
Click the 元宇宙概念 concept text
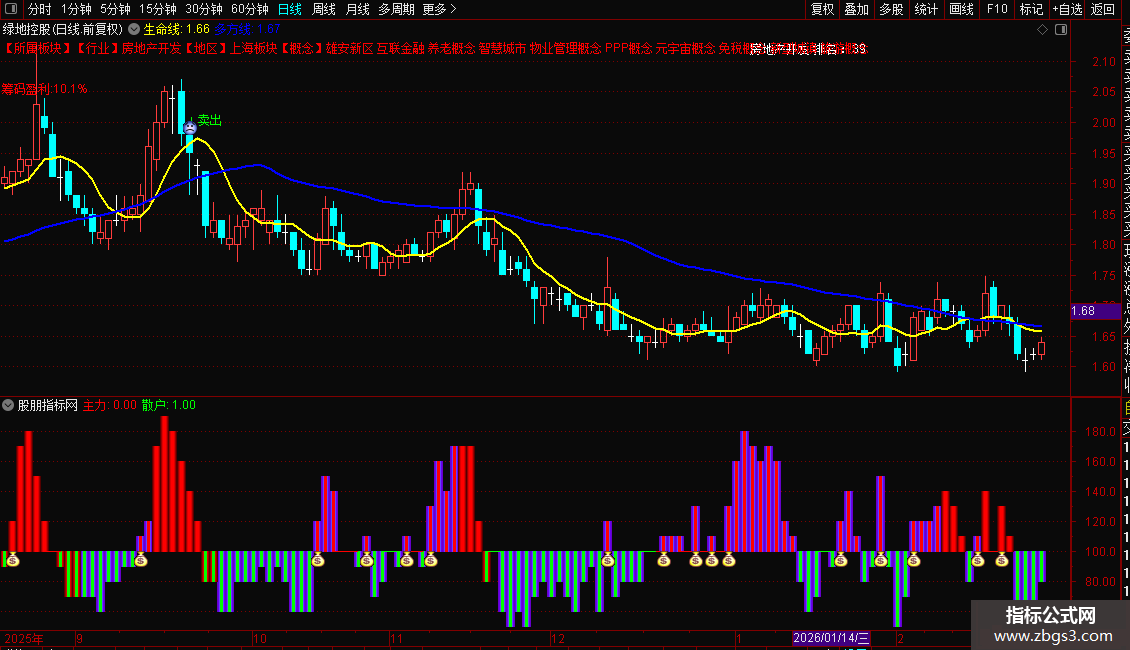tap(685, 48)
